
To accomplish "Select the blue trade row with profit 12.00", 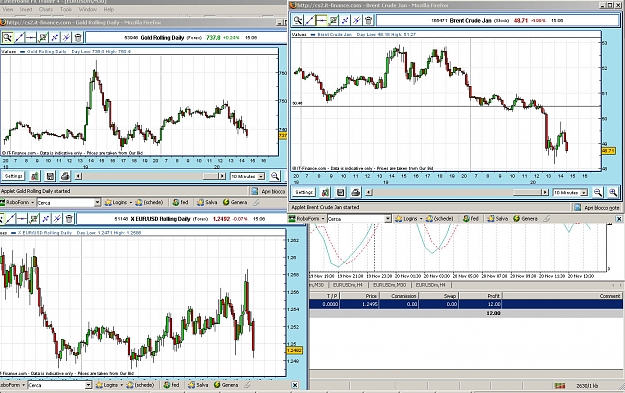I will pos(466,304).
